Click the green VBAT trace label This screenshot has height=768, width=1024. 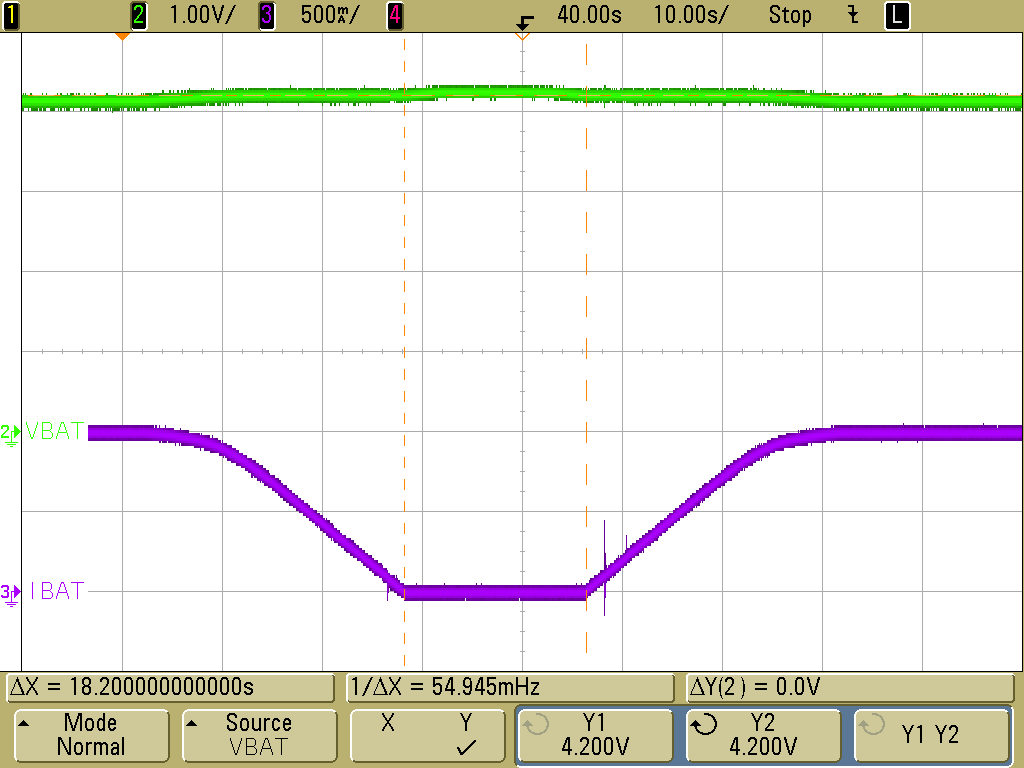[55, 431]
